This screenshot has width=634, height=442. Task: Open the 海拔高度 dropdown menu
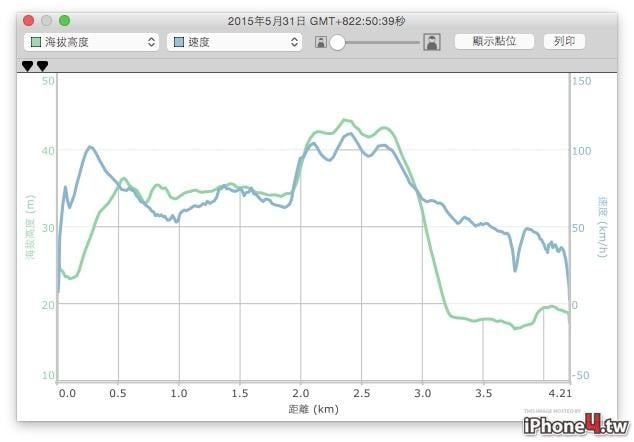tap(91, 42)
